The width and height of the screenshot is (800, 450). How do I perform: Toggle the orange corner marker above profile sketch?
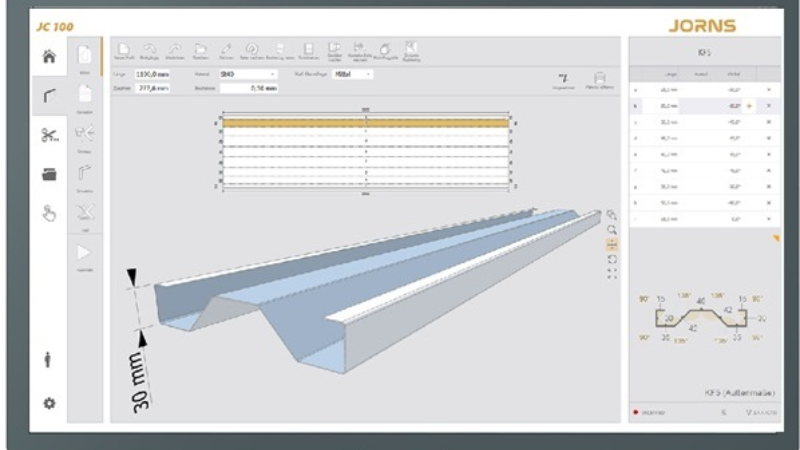775,238
